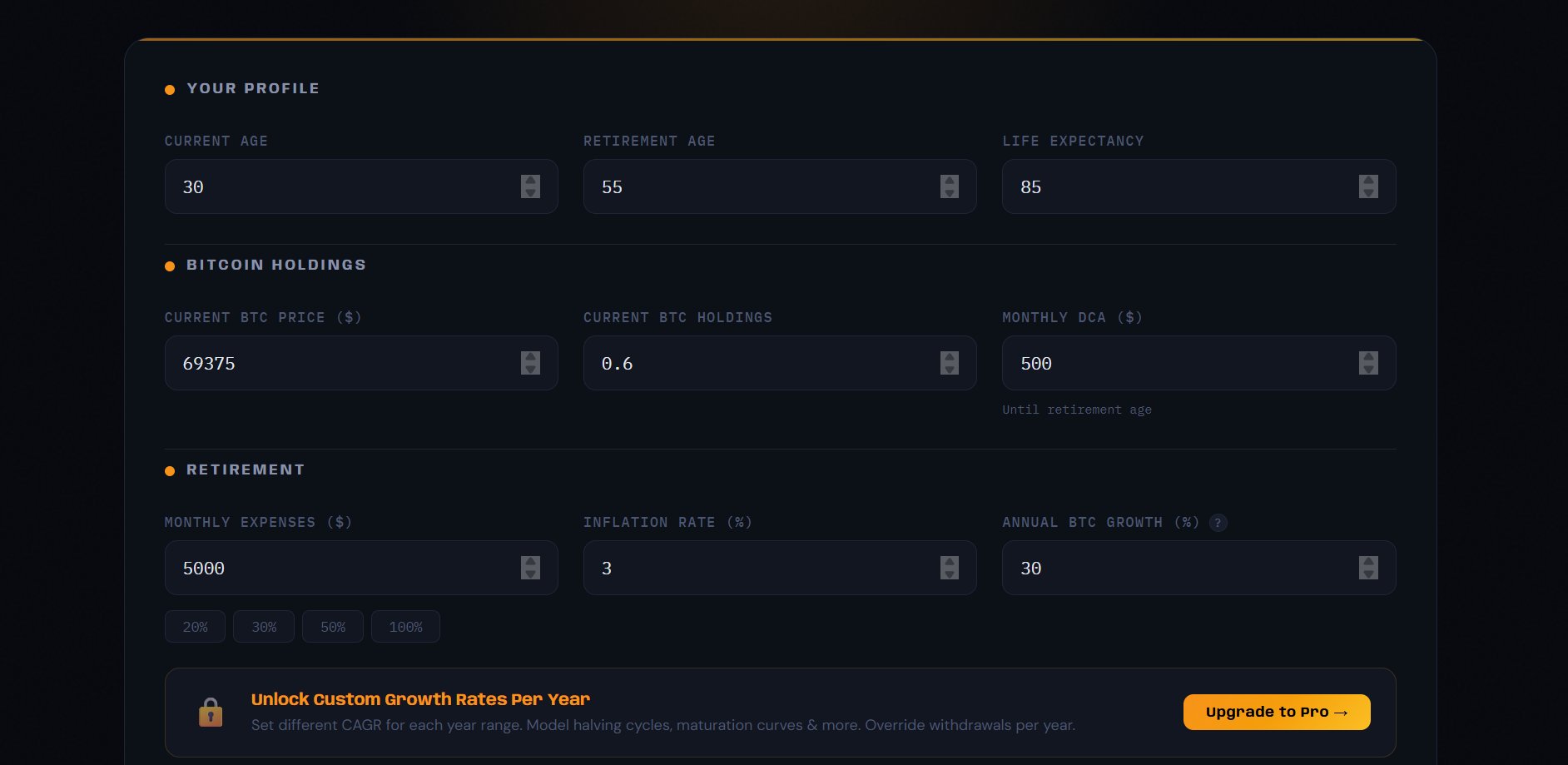Click the Monthly Expenses input field
This screenshot has height=765, width=1568.
click(333, 568)
